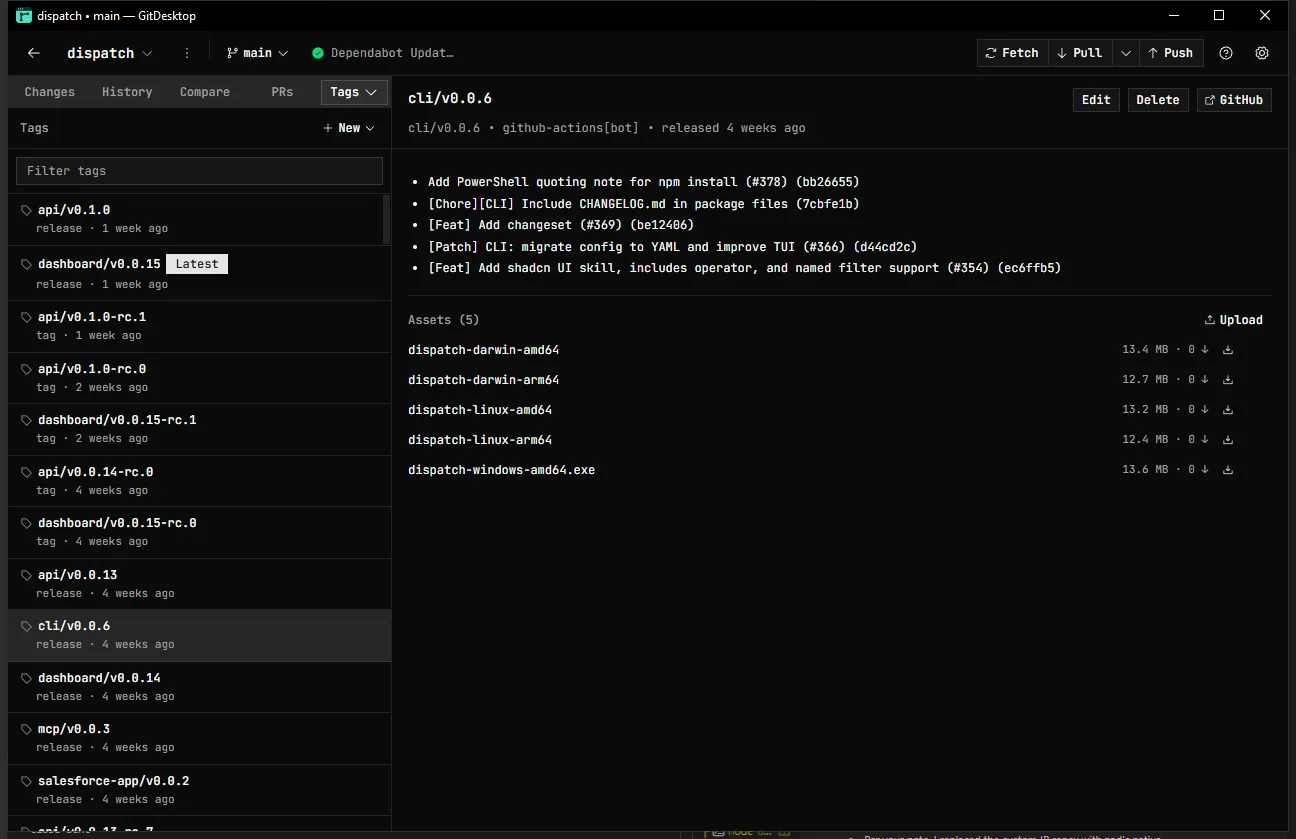Viewport: 1296px width, 839px height.
Task: Select tag api/v0.0.14-rc.0
Action: [199, 481]
